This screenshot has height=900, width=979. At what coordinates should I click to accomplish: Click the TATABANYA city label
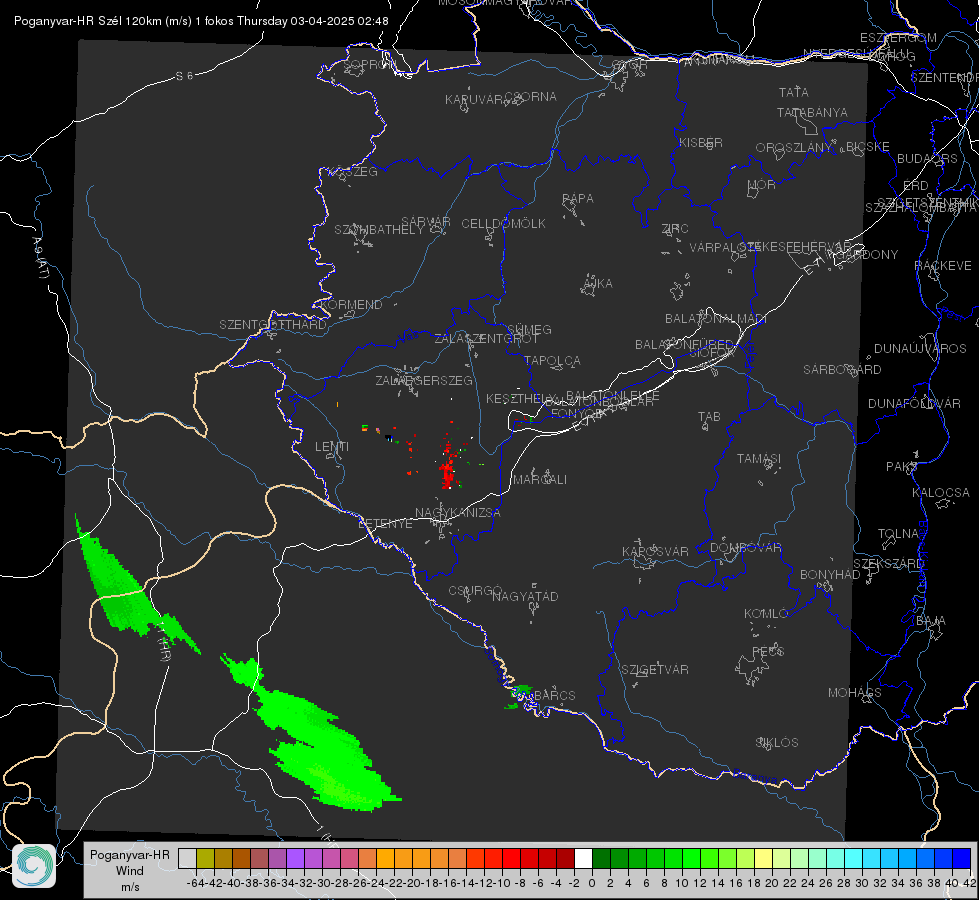[x=812, y=112]
